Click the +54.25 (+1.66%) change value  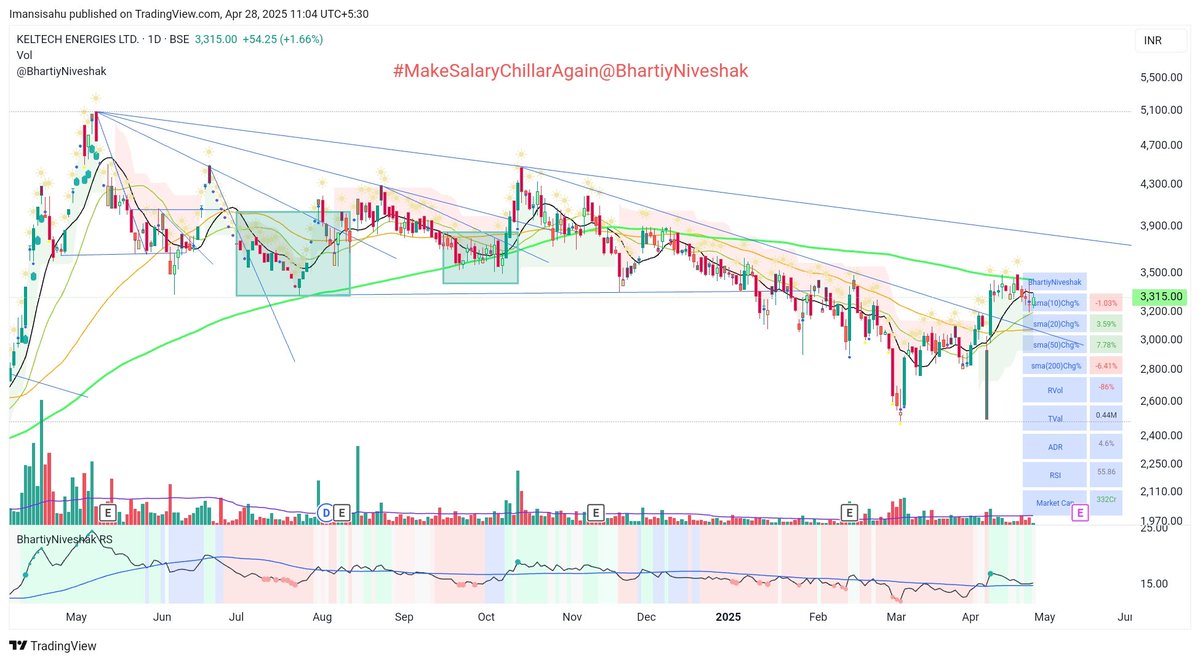coord(284,39)
